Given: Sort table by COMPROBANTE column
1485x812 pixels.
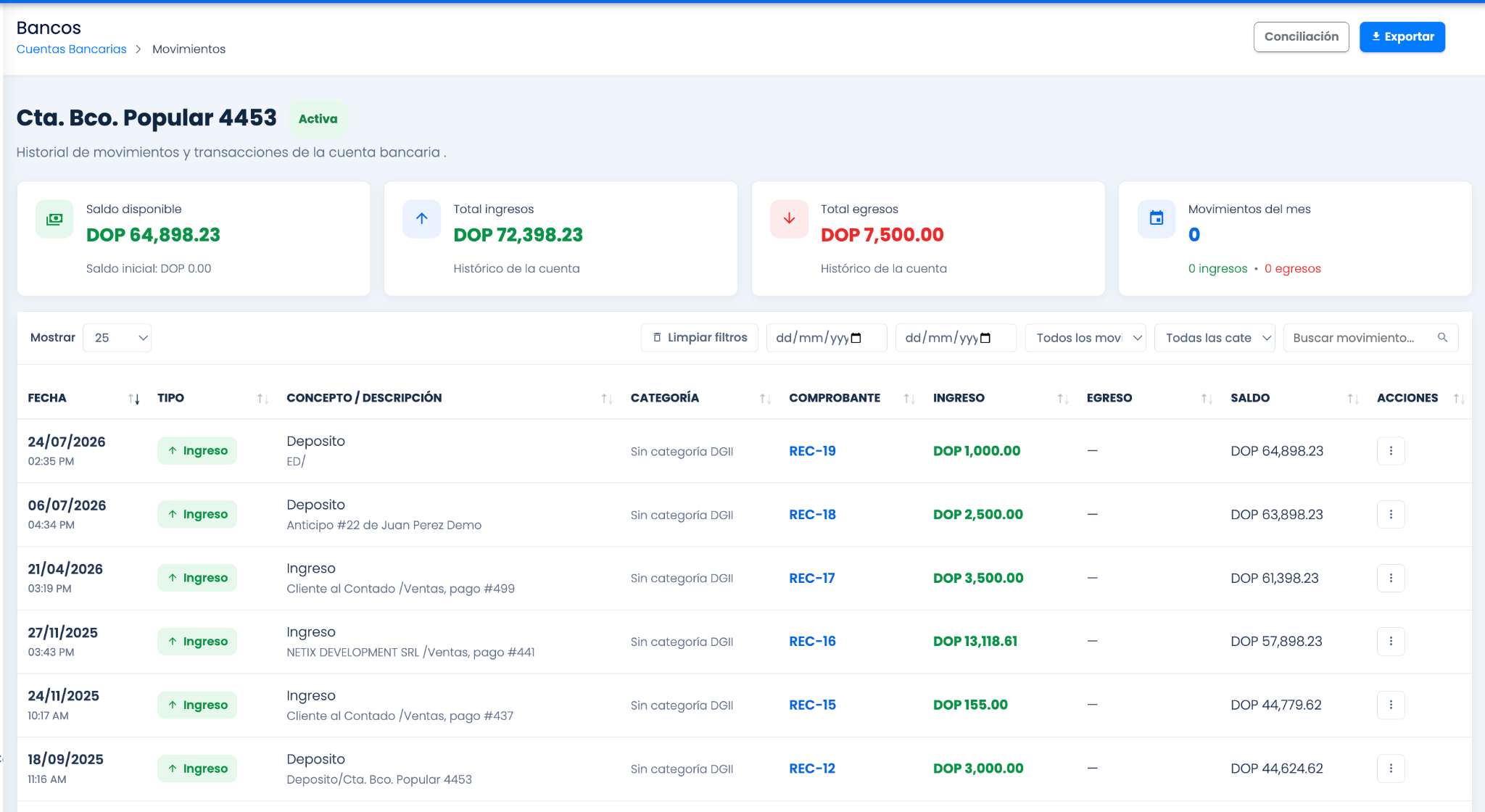Looking at the screenshot, I should [x=909, y=399].
